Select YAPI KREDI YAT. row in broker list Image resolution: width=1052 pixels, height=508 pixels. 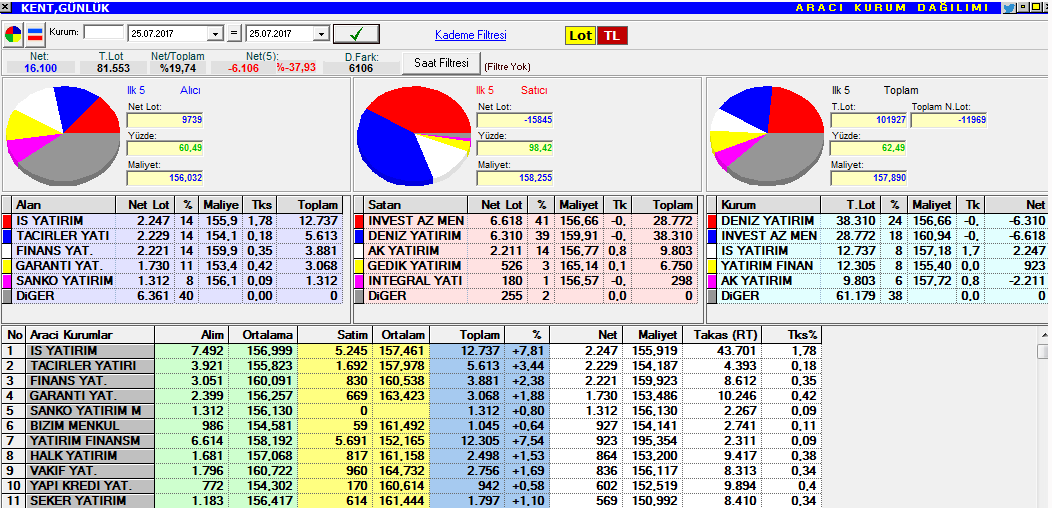412,485
